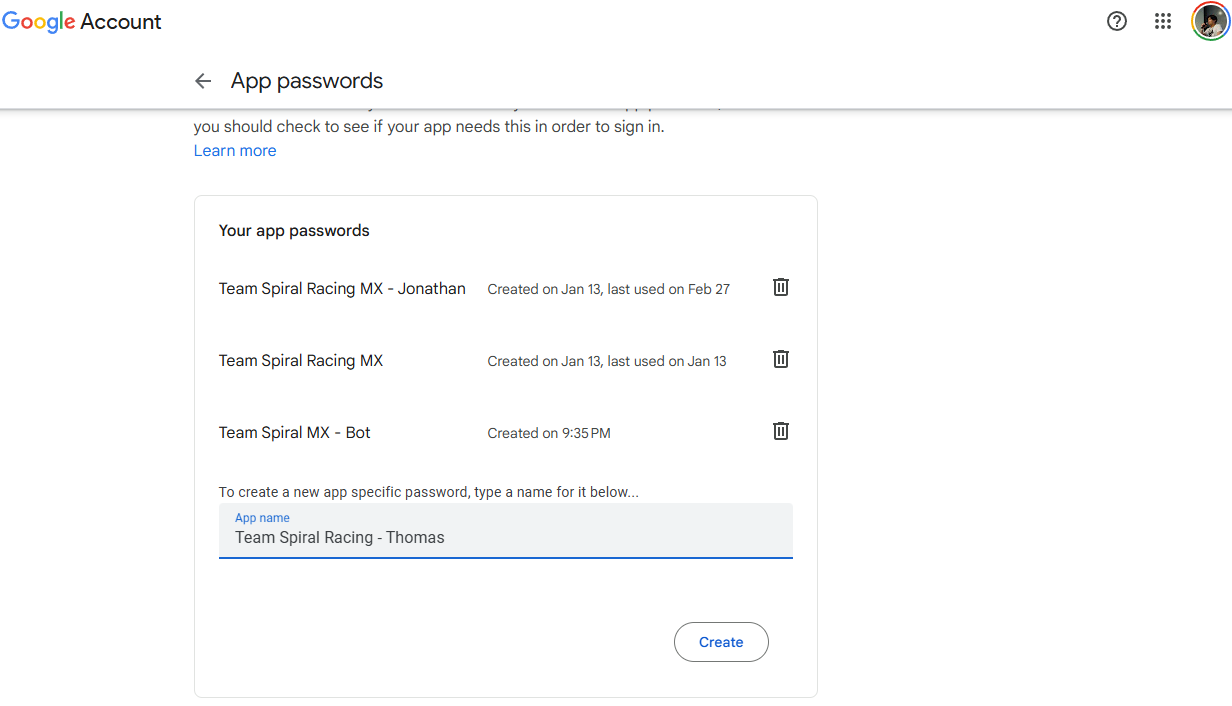The image size is (1232, 706).
Task: Click the Team Spiral Racing MX entry name
Action: 301,361
